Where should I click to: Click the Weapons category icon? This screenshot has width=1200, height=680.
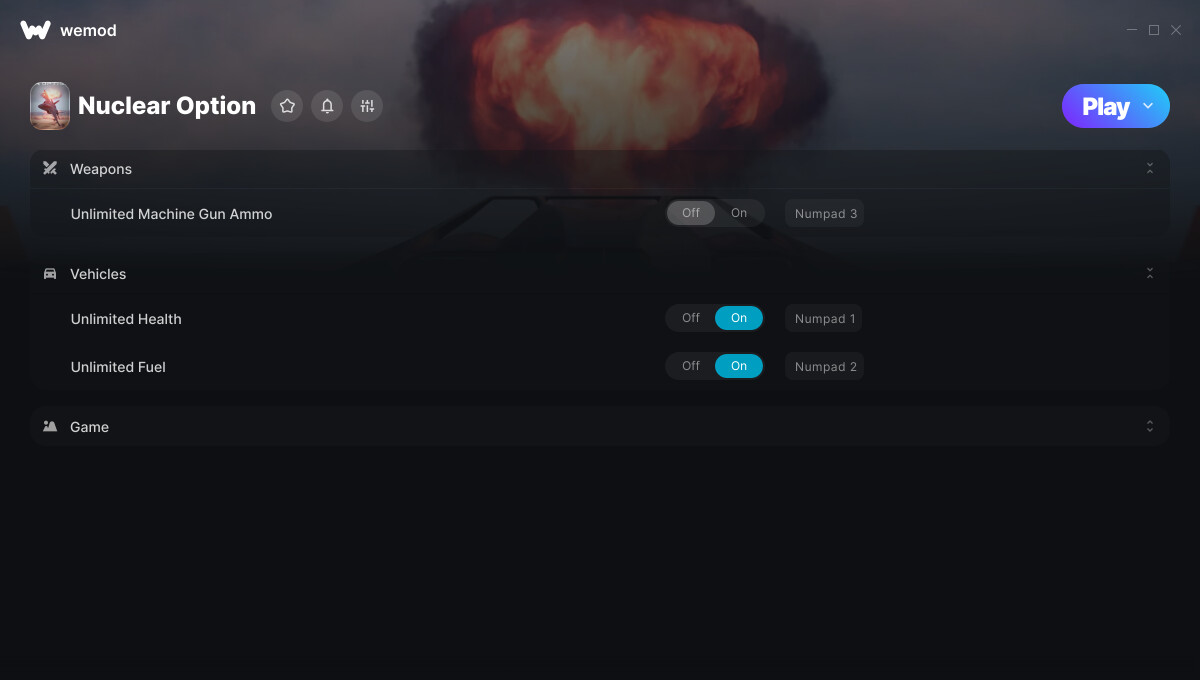coord(50,169)
